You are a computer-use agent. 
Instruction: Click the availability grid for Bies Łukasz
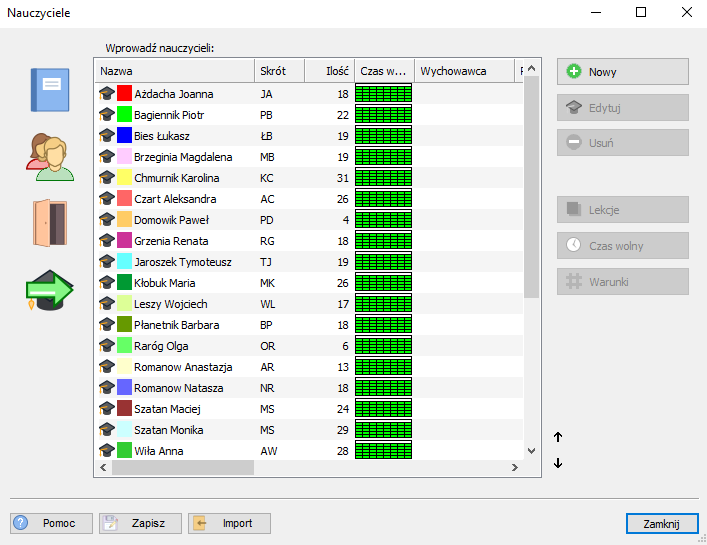383,136
